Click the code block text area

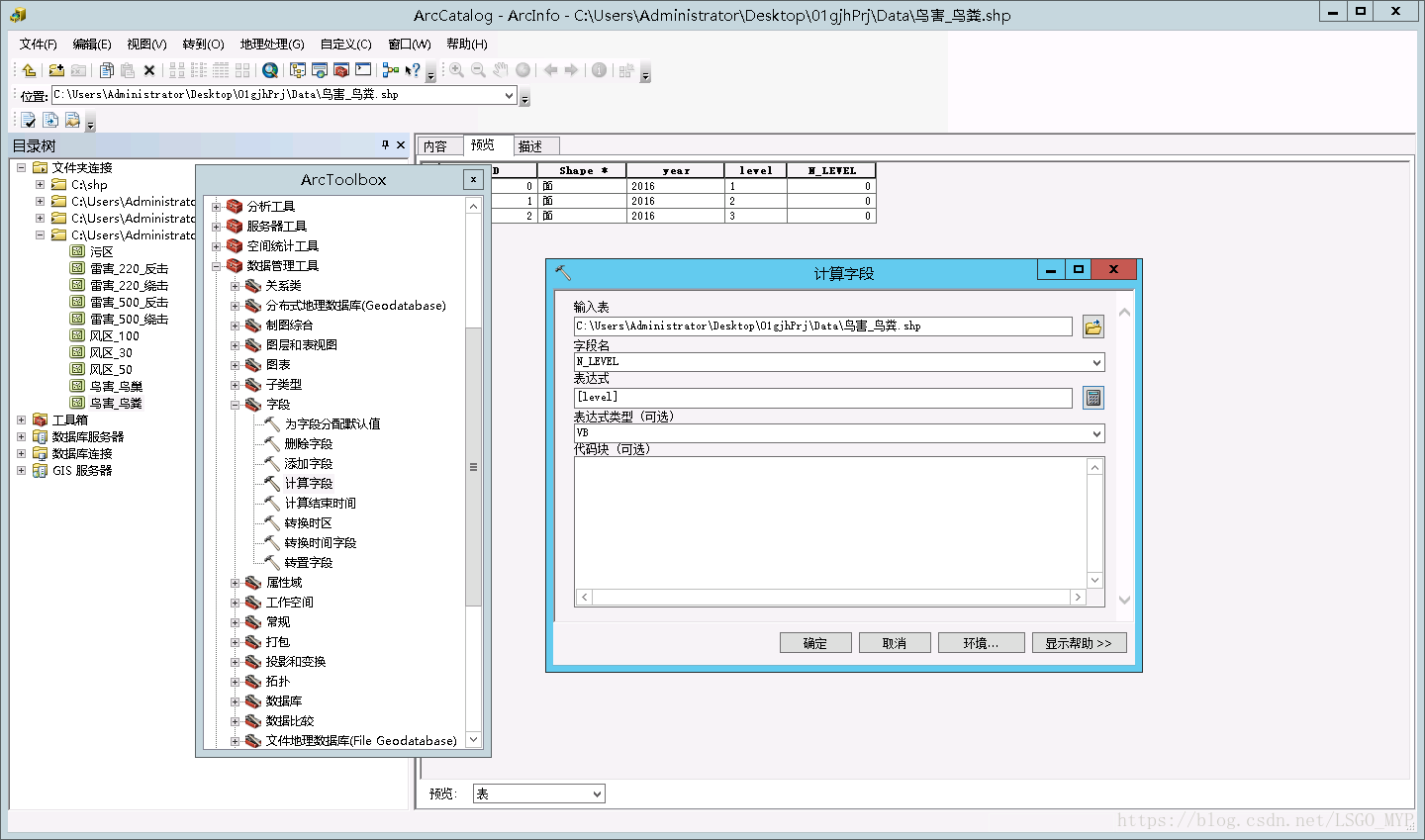(831, 523)
